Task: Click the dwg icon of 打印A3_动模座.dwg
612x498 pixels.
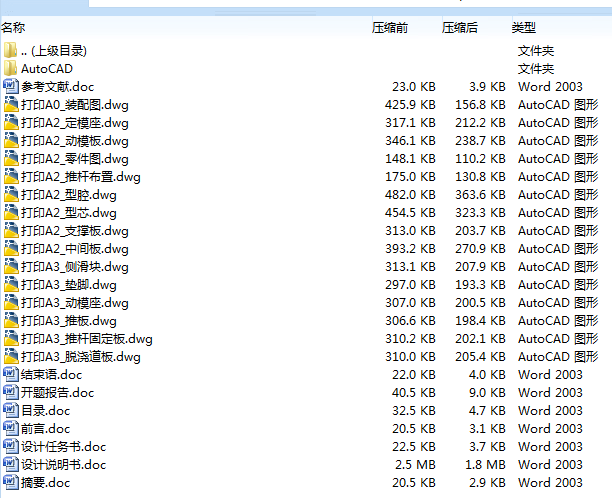Action: pos(11,302)
